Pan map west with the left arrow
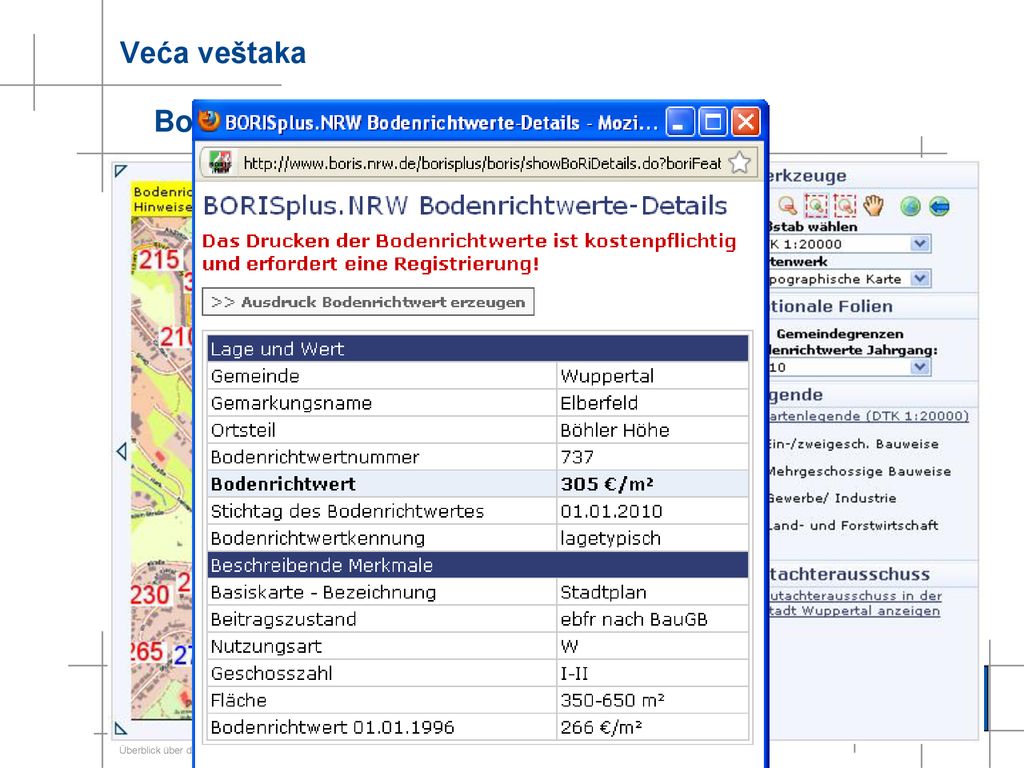 point(121,451)
